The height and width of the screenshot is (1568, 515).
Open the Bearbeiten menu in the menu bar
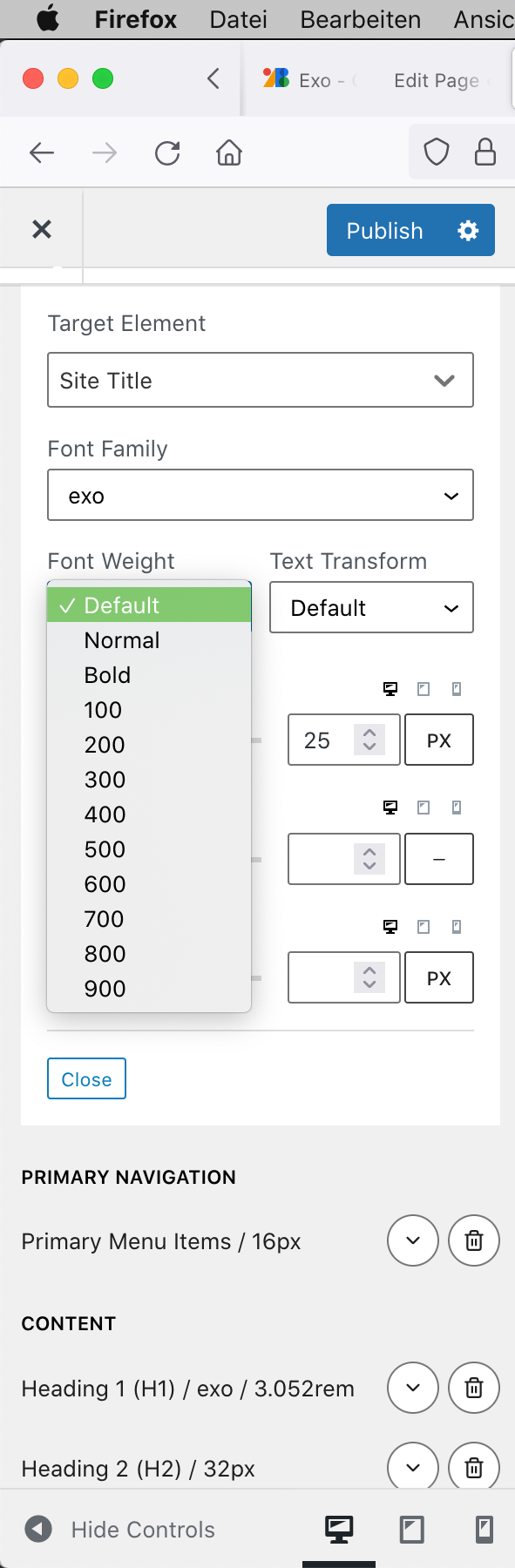click(x=361, y=19)
